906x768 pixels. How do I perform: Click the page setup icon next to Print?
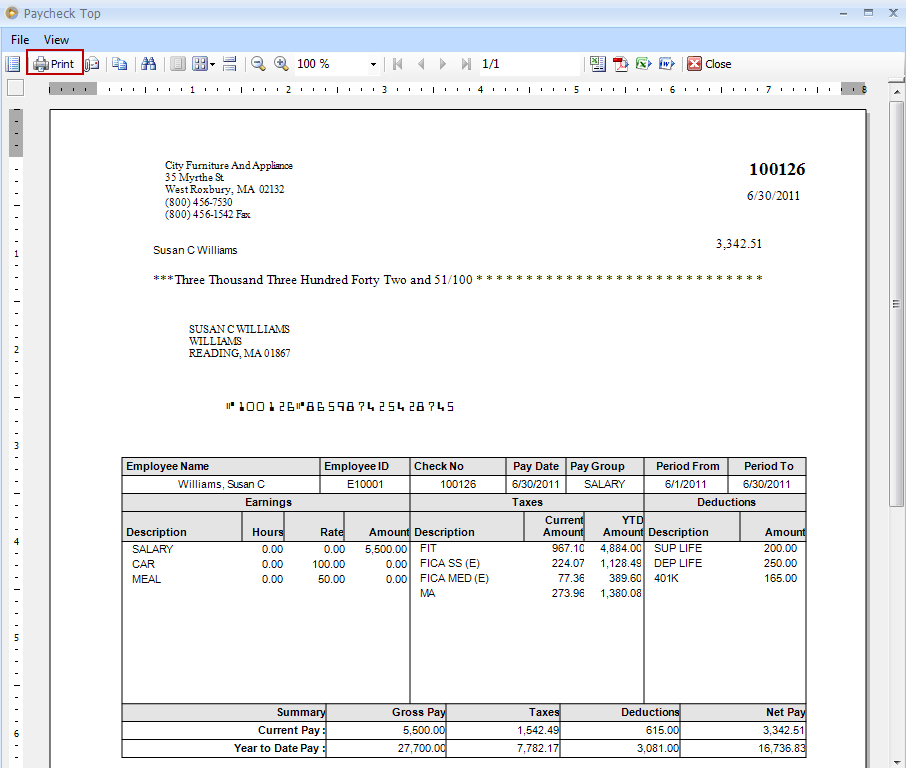tap(92, 64)
